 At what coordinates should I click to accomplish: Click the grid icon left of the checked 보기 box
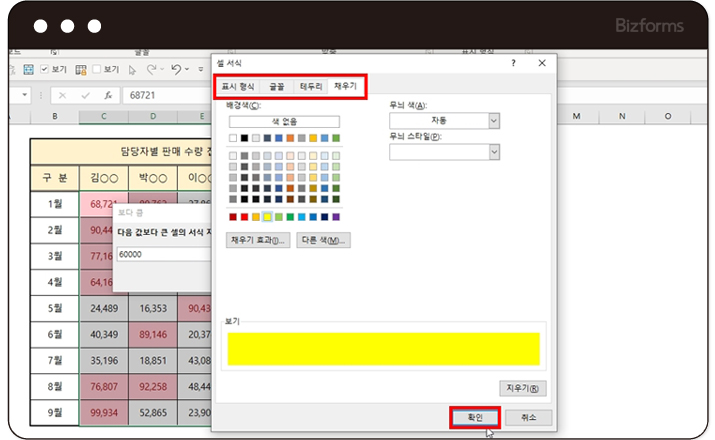pos(28,70)
